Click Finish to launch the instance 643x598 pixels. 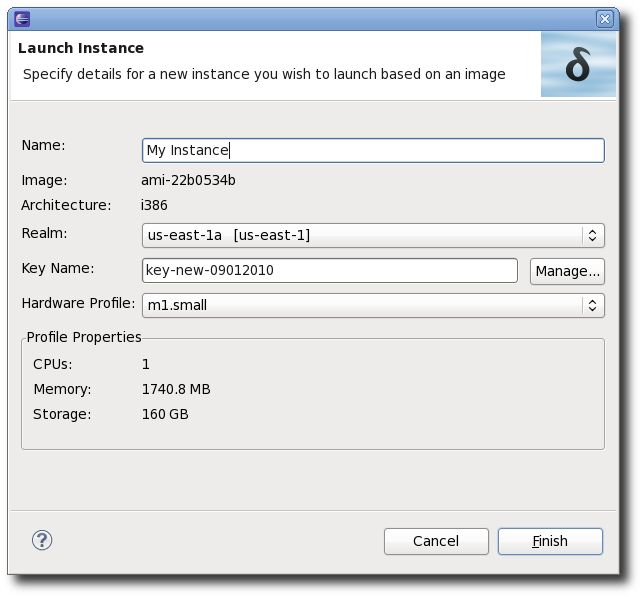click(x=550, y=541)
